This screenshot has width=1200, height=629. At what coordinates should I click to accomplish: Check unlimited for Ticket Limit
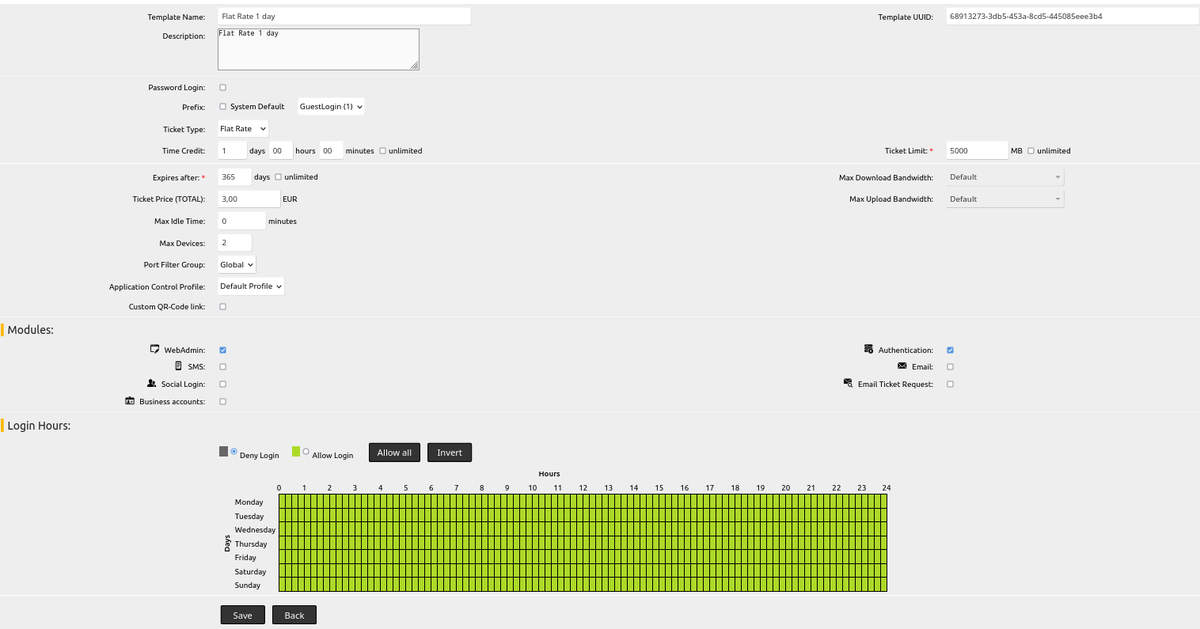[x=1031, y=151]
